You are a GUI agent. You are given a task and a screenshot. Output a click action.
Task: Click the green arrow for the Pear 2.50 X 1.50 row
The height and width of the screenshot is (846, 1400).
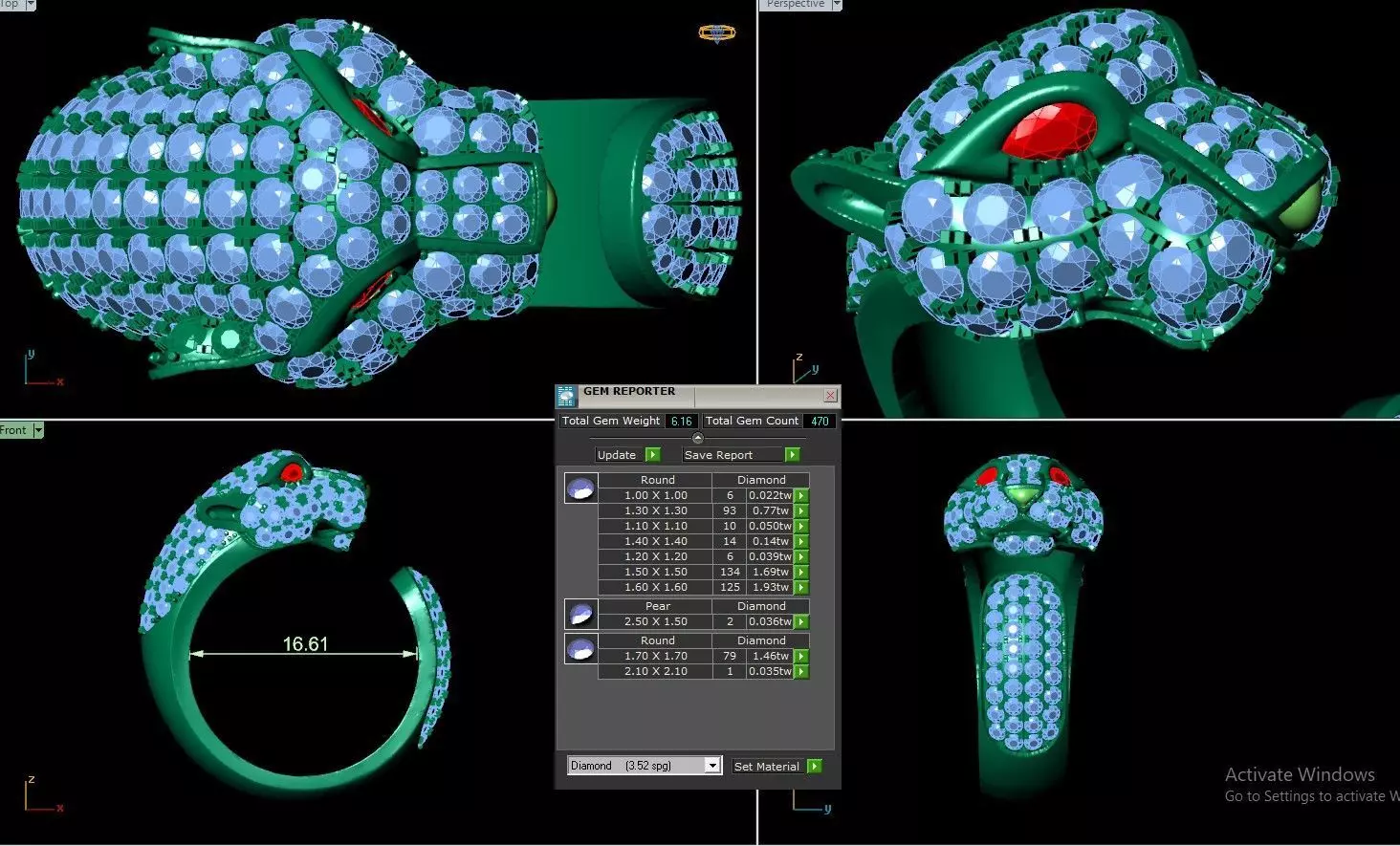coord(801,621)
